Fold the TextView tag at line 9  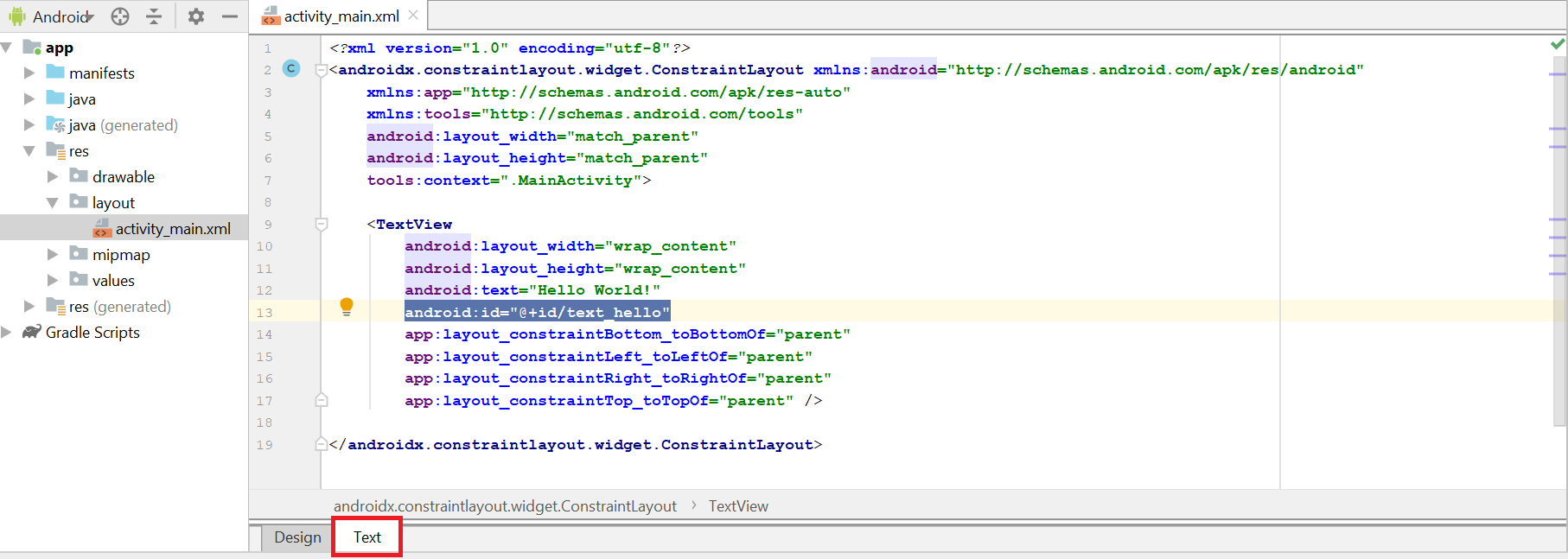tap(322, 225)
